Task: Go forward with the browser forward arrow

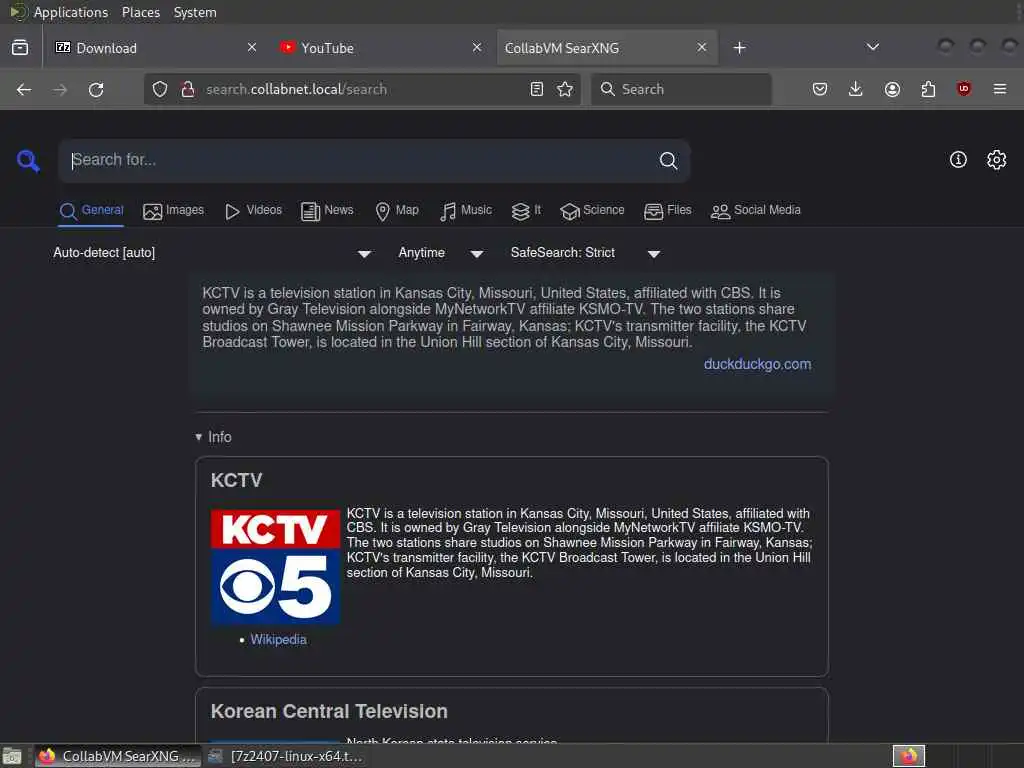Action: coord(60,89)
